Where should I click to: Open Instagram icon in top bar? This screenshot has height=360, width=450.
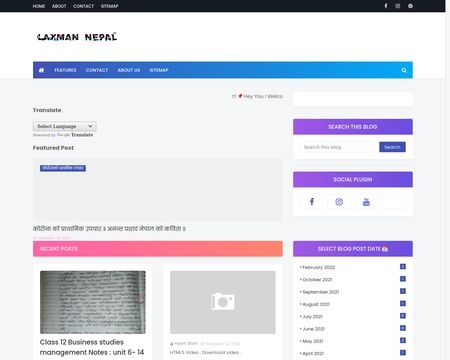pyautogui.click(x=398, y=6)
